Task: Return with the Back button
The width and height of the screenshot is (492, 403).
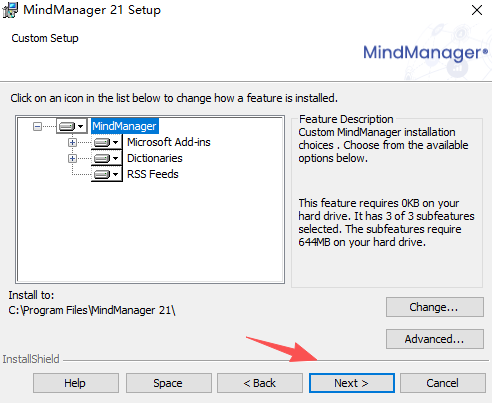Action: click(260, 383)
